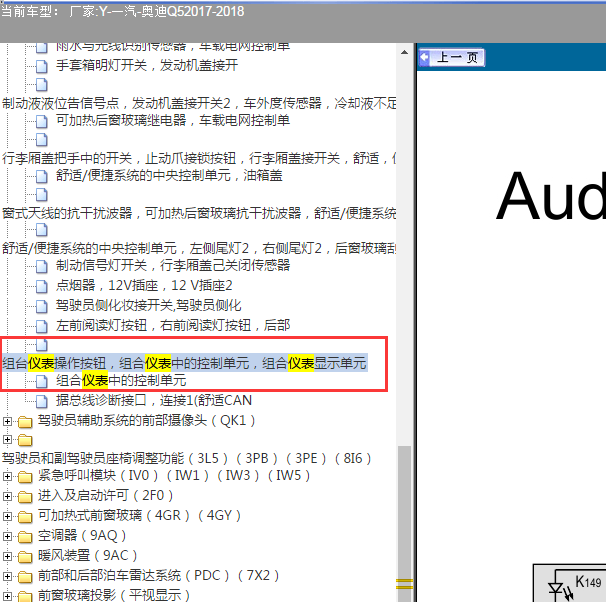606x602 pixels.
Task: Click folder icon of 空调器（9AQ）
Action: point(25,537)
